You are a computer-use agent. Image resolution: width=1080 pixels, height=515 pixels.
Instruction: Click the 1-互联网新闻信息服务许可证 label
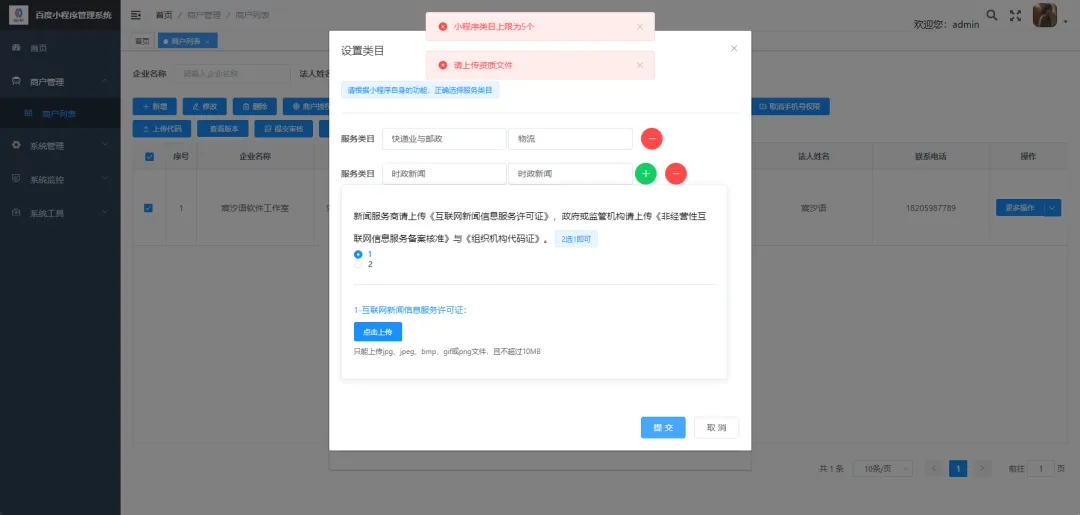point(411,310)
